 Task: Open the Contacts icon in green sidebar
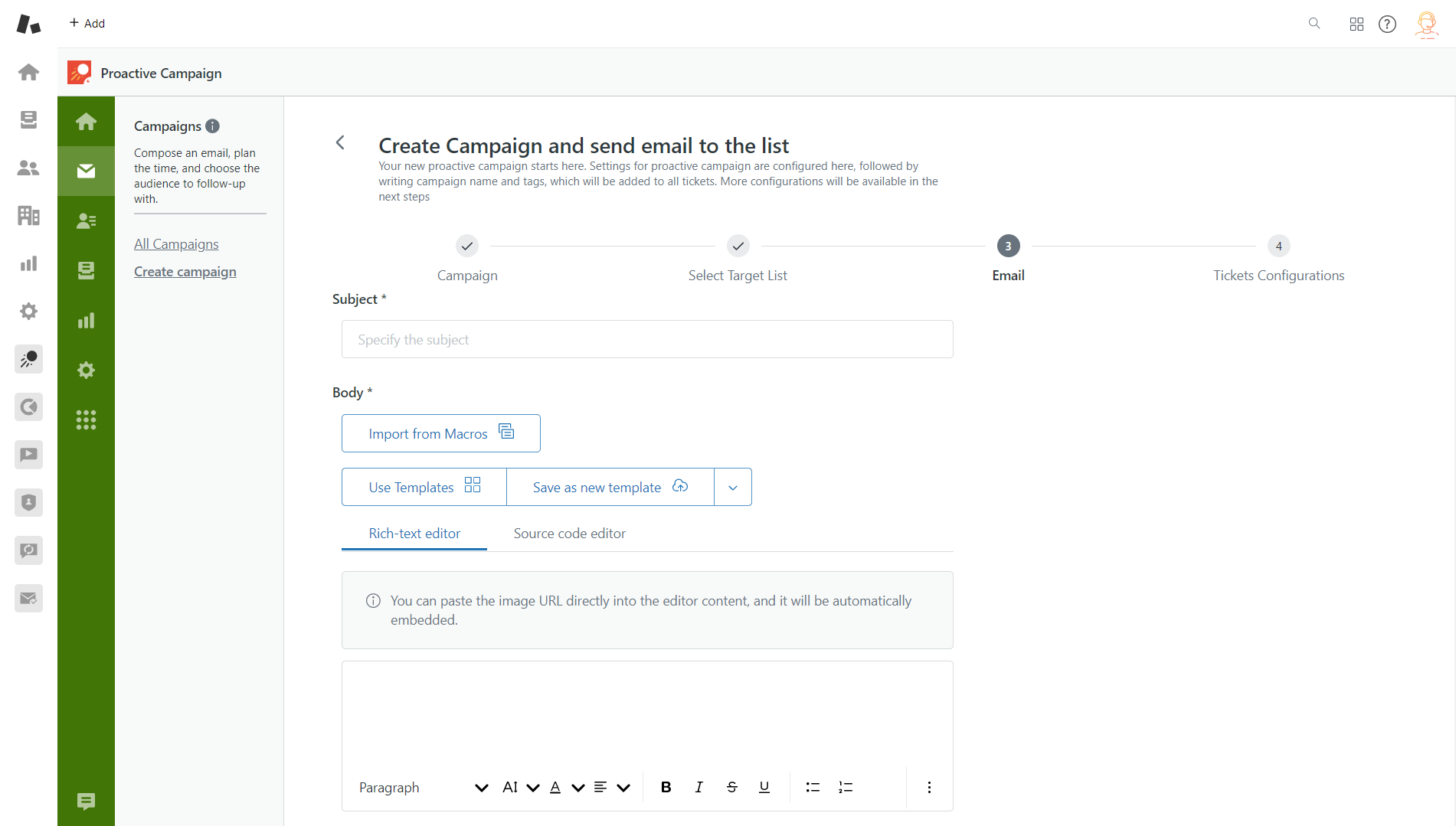coord(86,220)
